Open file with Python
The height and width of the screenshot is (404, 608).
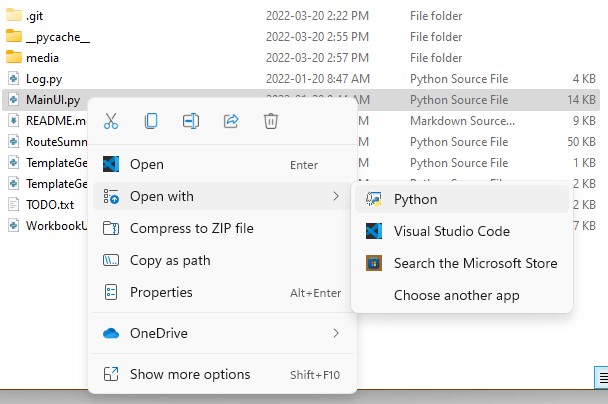[415, 199]
